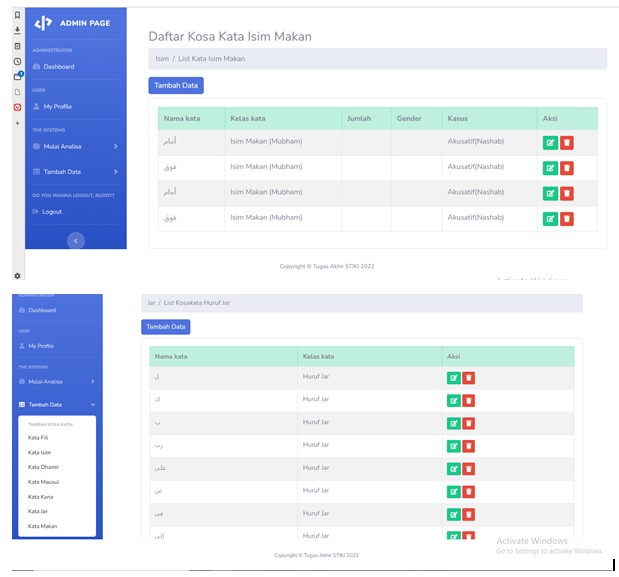Delete the رب Huruf Jar entry
Image resolution: width=619 pixels, height=577 pixels.
pyautogui.click(x=469, y=446)
